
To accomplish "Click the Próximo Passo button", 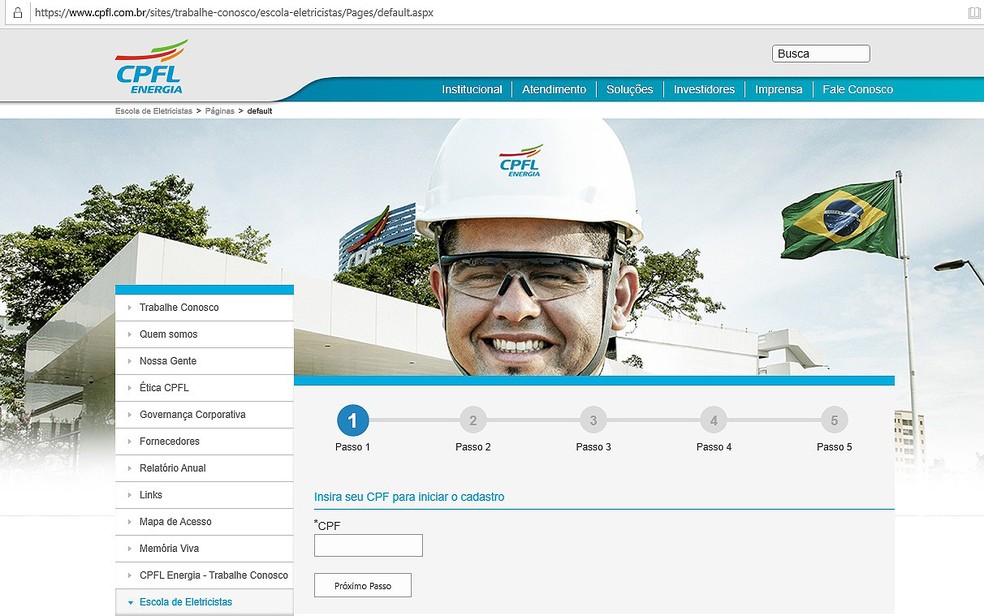I will coord(363,585).
